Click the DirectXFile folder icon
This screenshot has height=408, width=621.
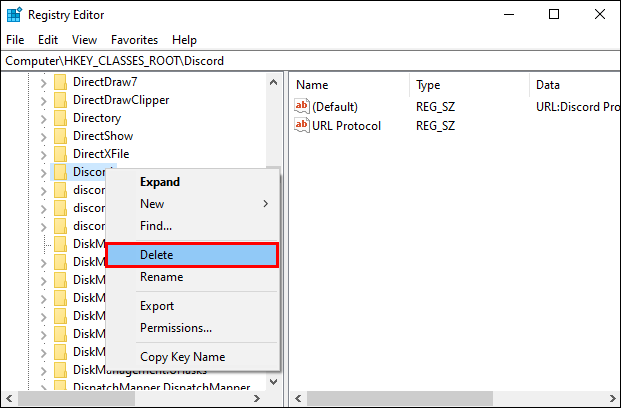[x=60, y=154]
